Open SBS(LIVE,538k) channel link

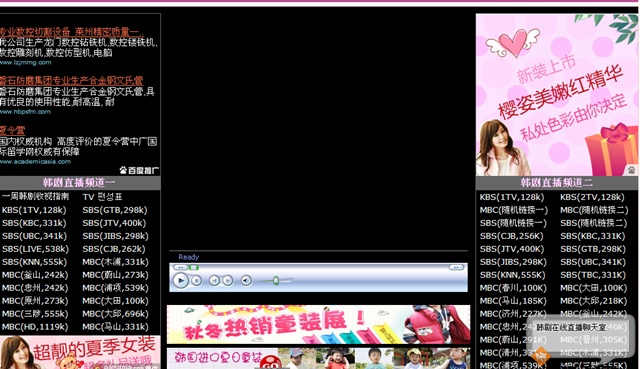point(36,249)
